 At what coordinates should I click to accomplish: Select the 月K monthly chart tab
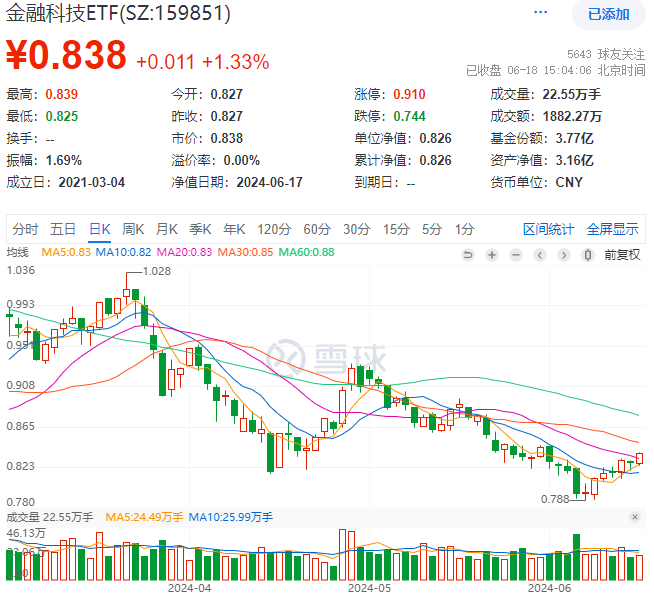click(167, 229)
